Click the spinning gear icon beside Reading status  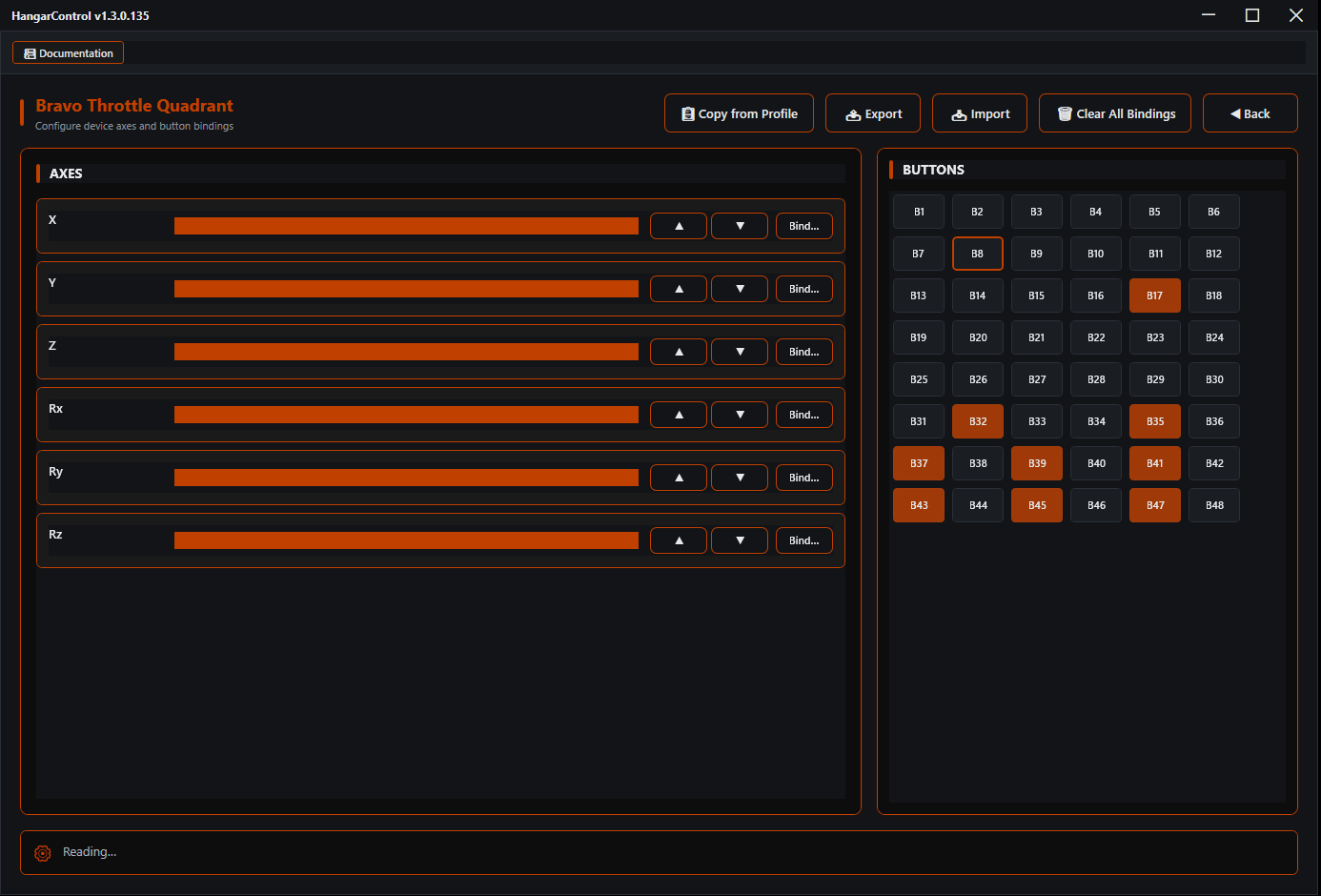point(42,852)
